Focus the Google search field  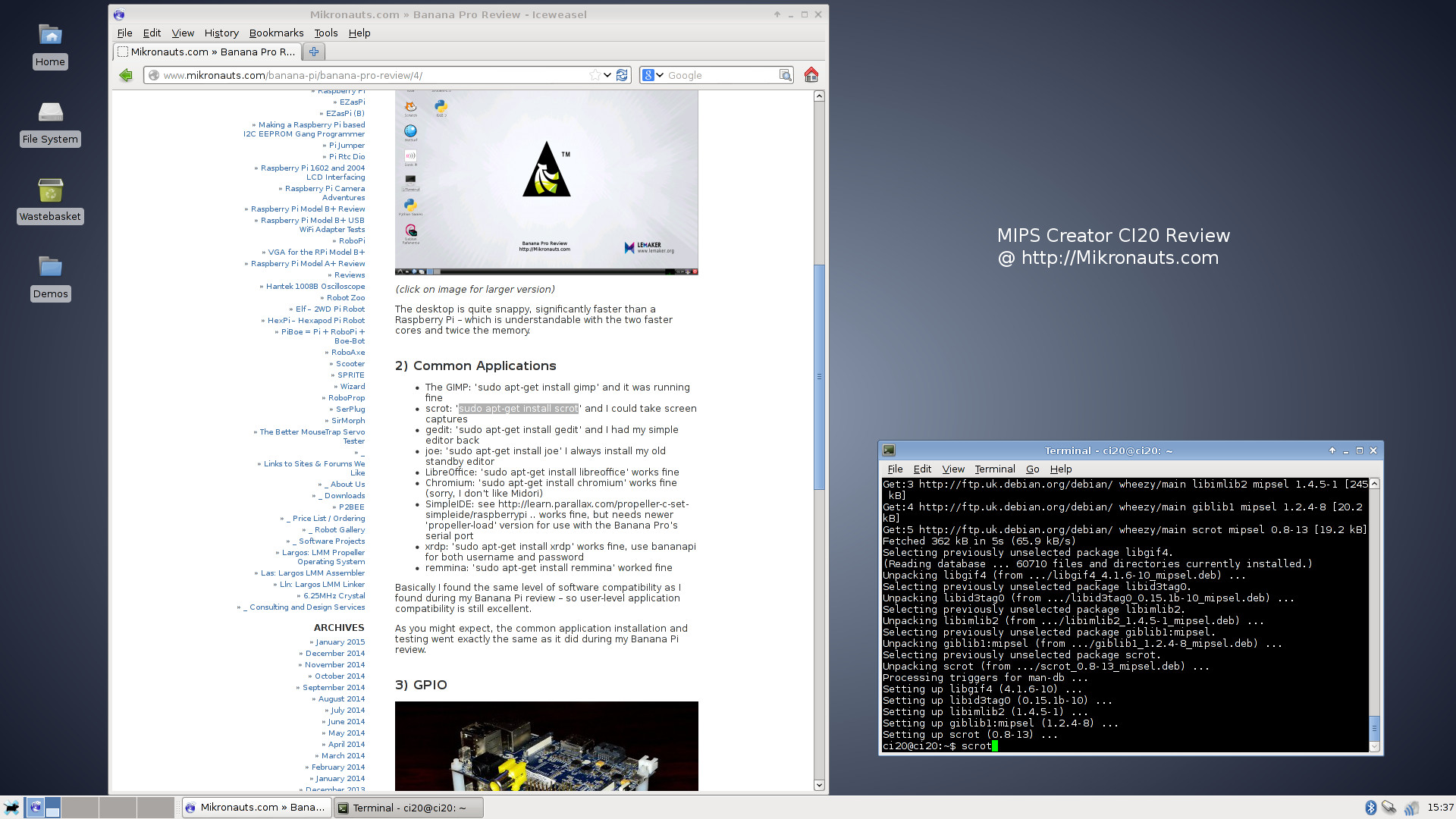click(x=720, y=75)
